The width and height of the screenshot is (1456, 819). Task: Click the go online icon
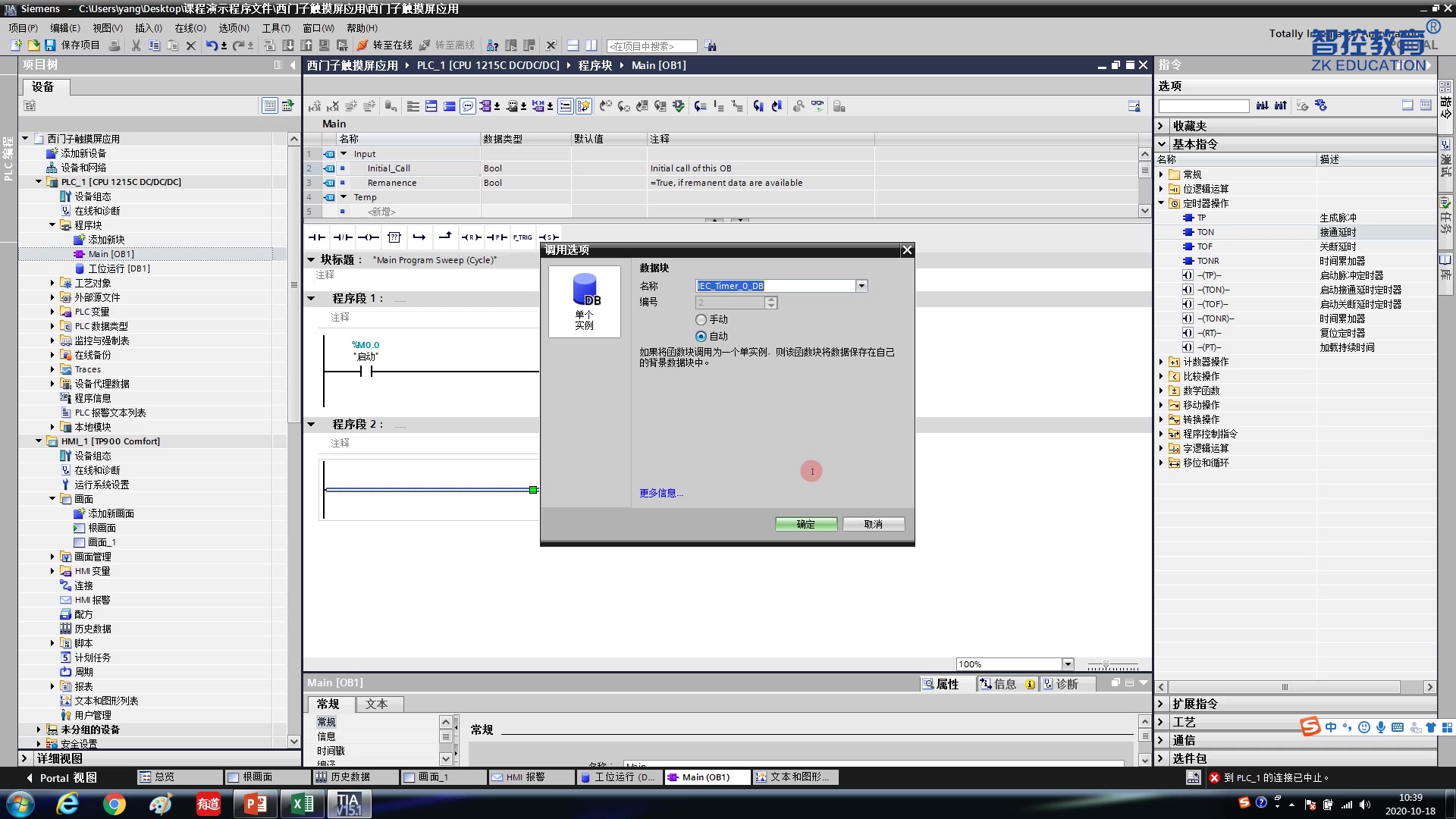tap(362, 45)
